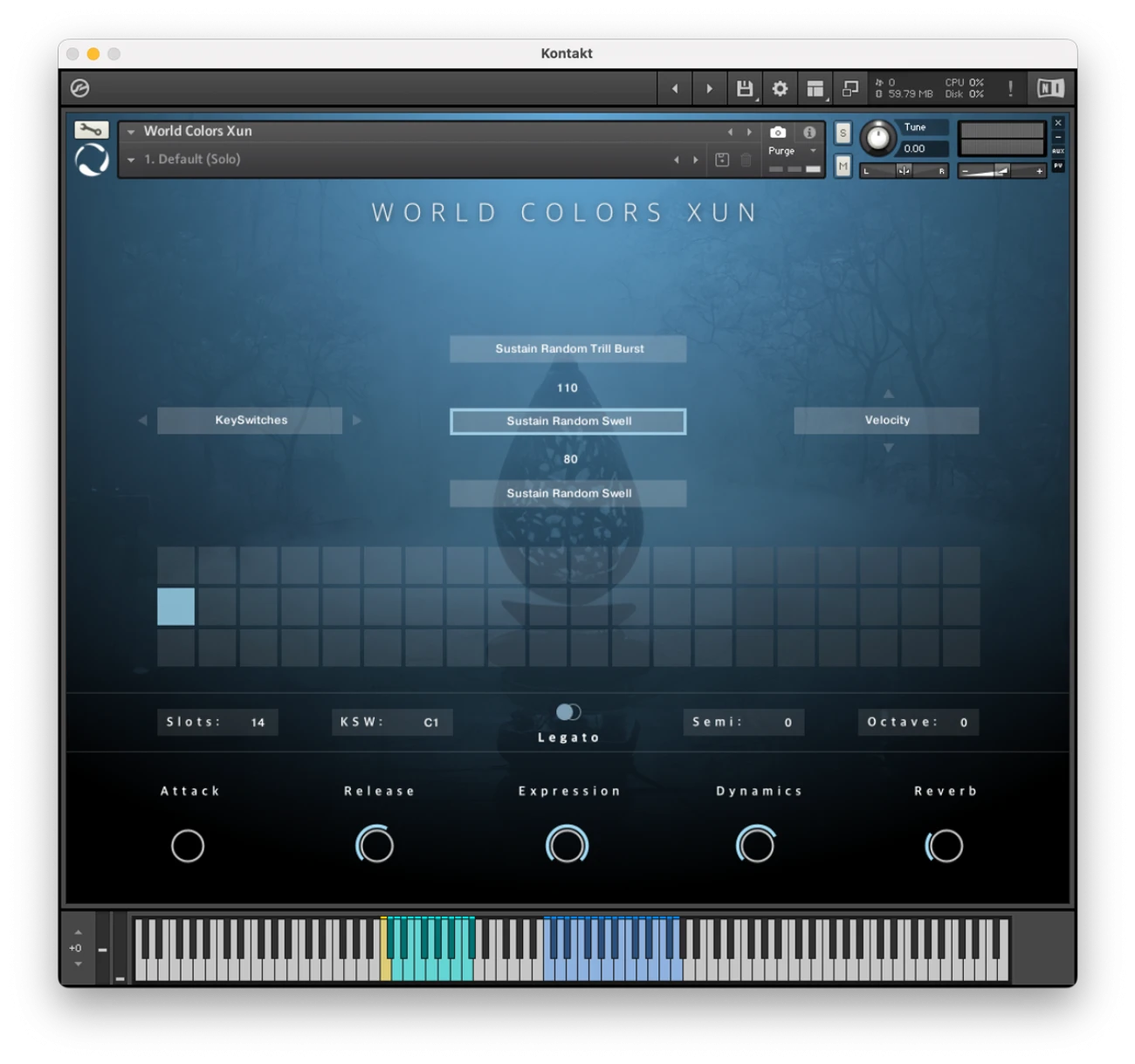Click the Attack knob
This screenshot has height=1064, width=1135.
[188, 846]
